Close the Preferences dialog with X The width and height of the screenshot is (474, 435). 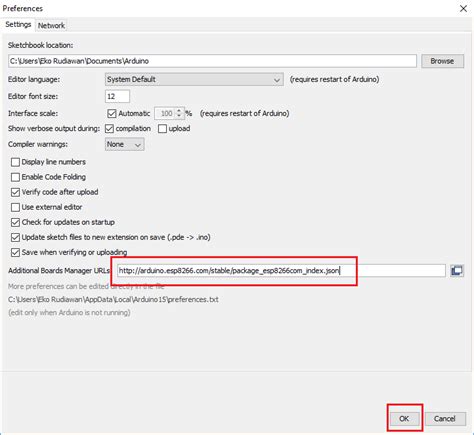[x=463, y=9]
